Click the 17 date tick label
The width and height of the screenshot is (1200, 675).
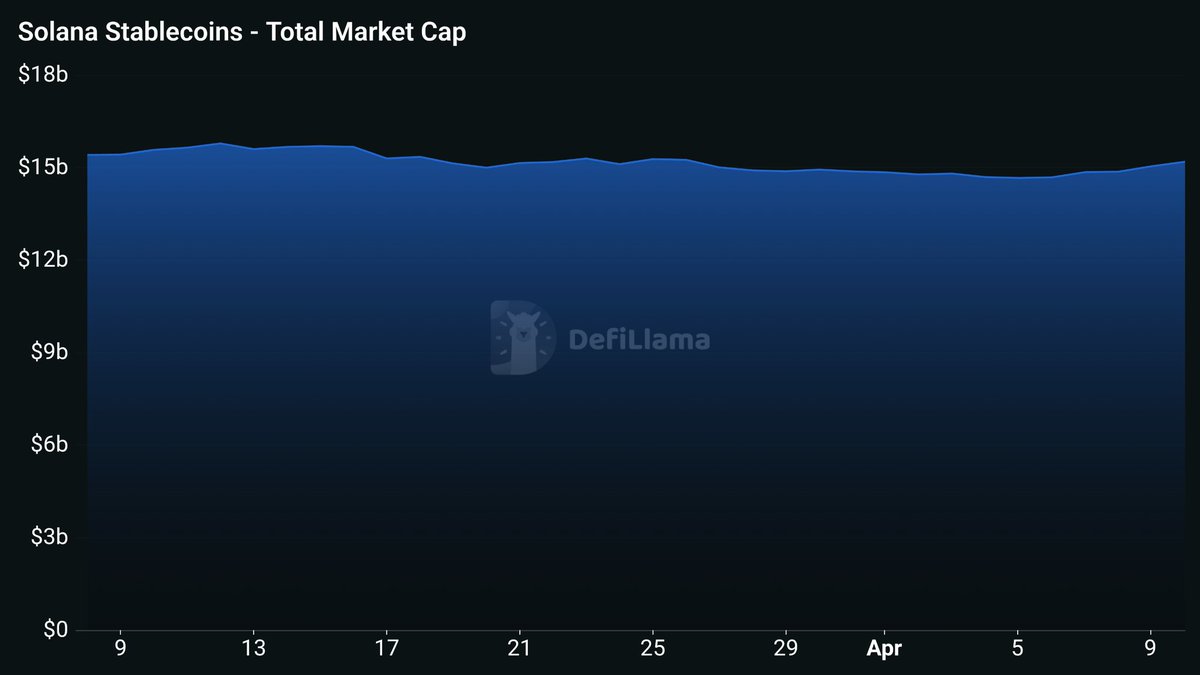pos(387,648)
